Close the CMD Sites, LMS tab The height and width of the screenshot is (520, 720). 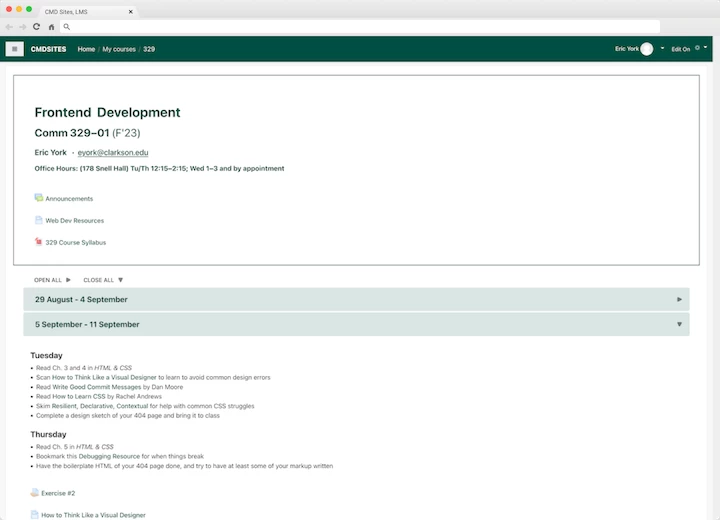[130, 12]
